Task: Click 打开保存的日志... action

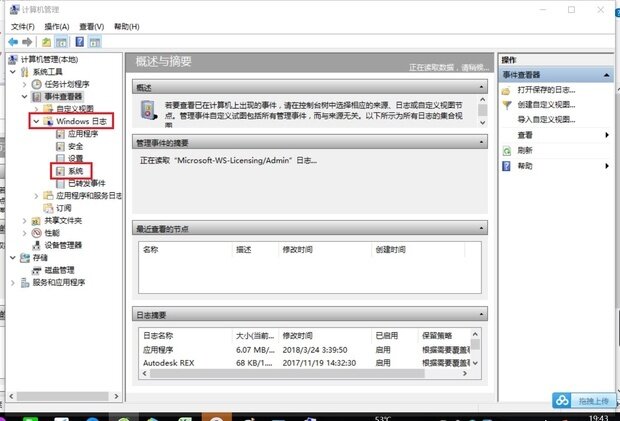Action: [x=546, y=90]
